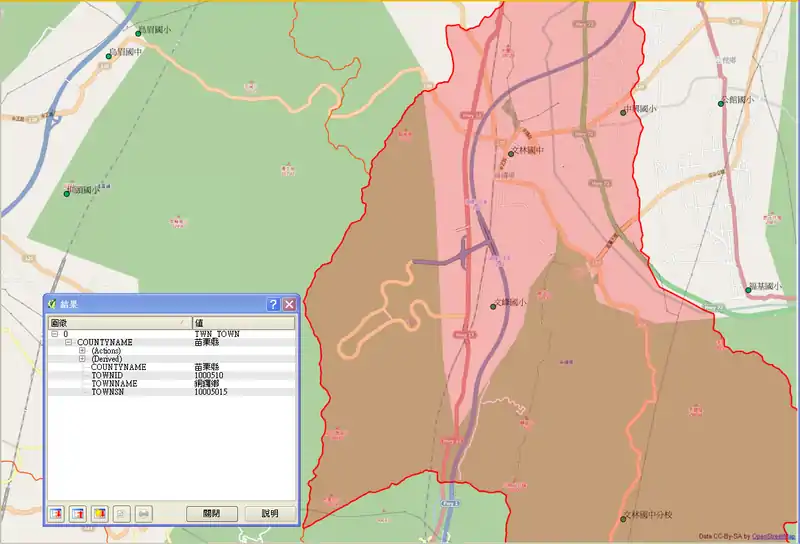Click the green marker for 中興國小
The width and height of the screenshot is (800, 544).
tap(623, 112)
